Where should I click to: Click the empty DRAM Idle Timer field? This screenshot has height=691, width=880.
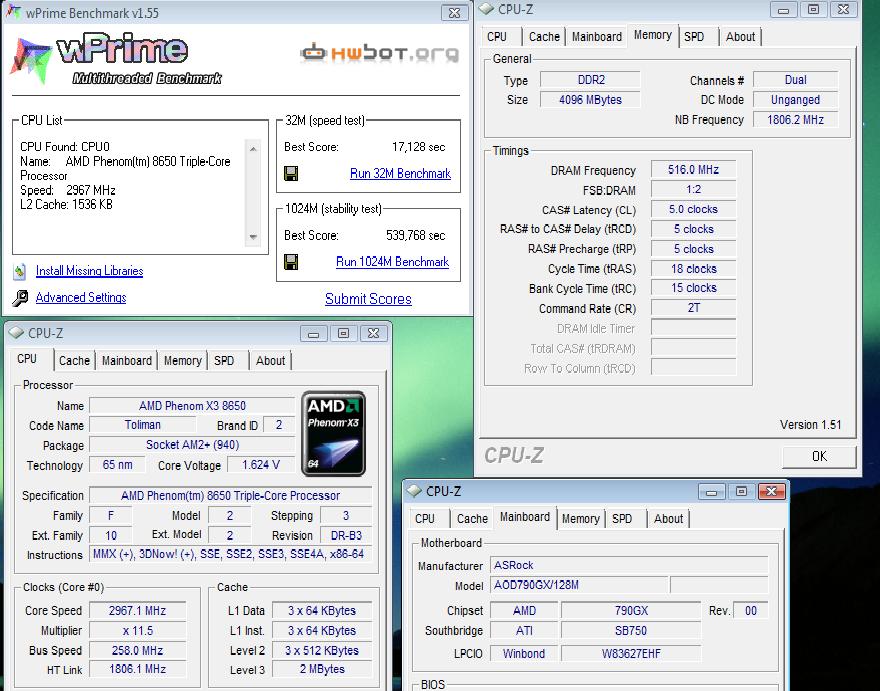[x=693, y=328]
